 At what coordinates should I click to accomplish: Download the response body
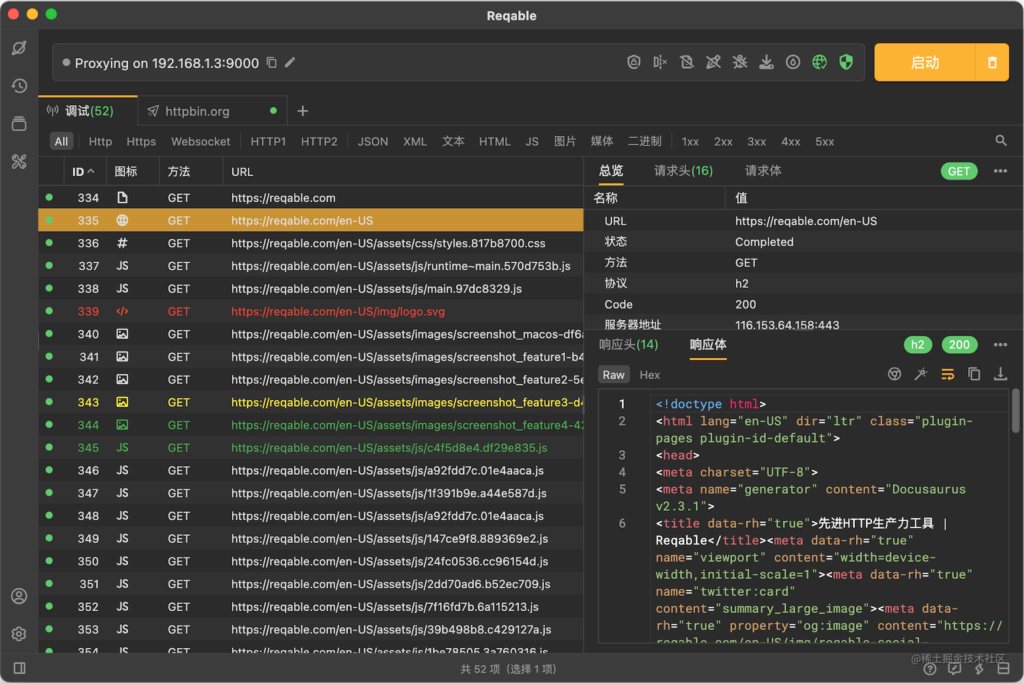(x=1001, y=374)
